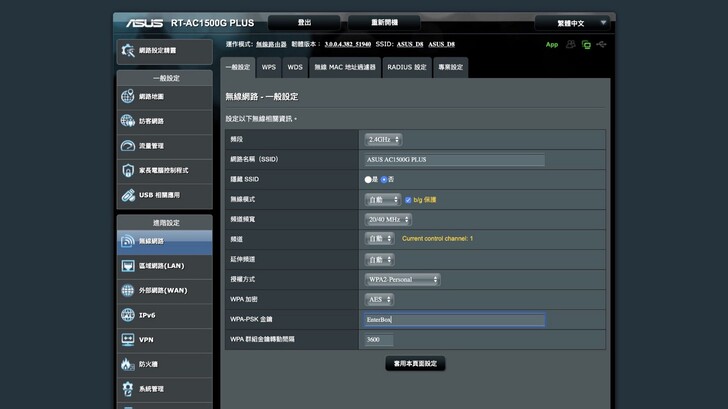Viewport: 728px width, 409px height.
Task: Select 是 for 隱藏 SSID
Action: click(368, 179)
